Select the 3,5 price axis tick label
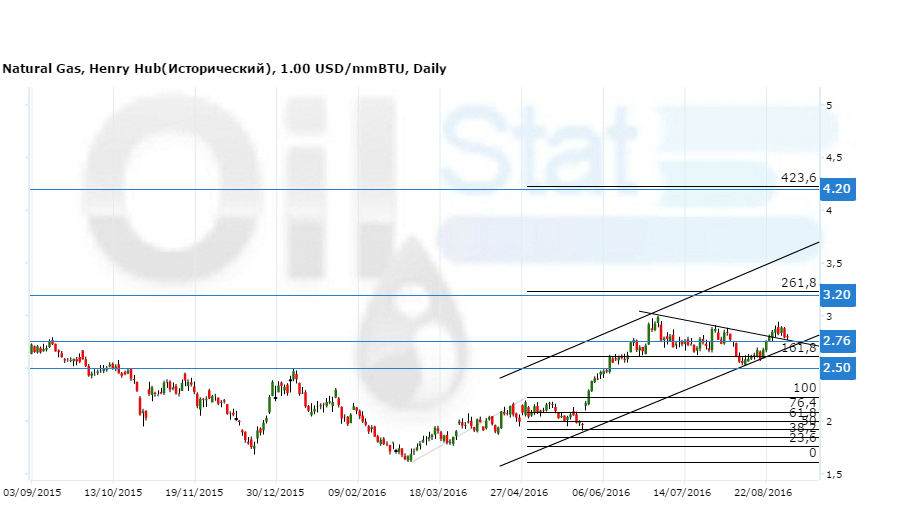Image resolution: width=909 pixels, height=509 pixels. (830, 263)
